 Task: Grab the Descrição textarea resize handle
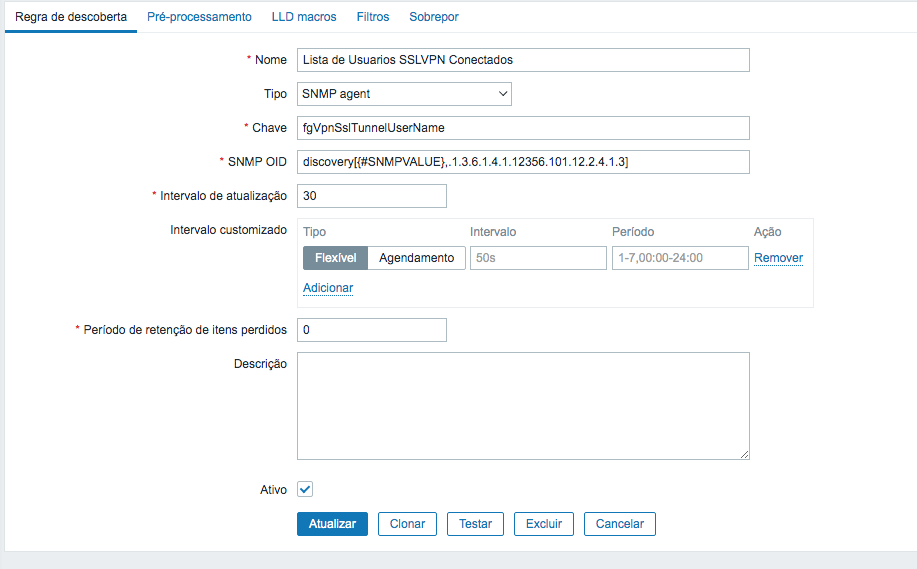[744, 454]
